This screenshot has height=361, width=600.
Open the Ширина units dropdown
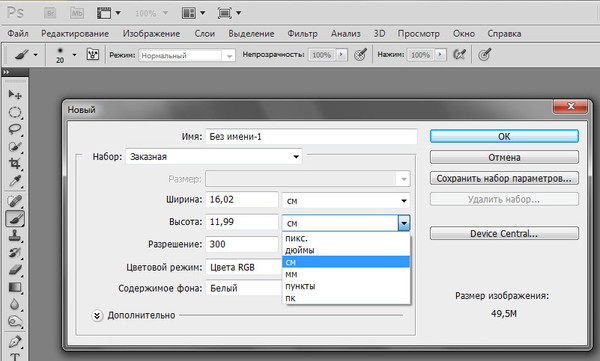tap(346, 201)
